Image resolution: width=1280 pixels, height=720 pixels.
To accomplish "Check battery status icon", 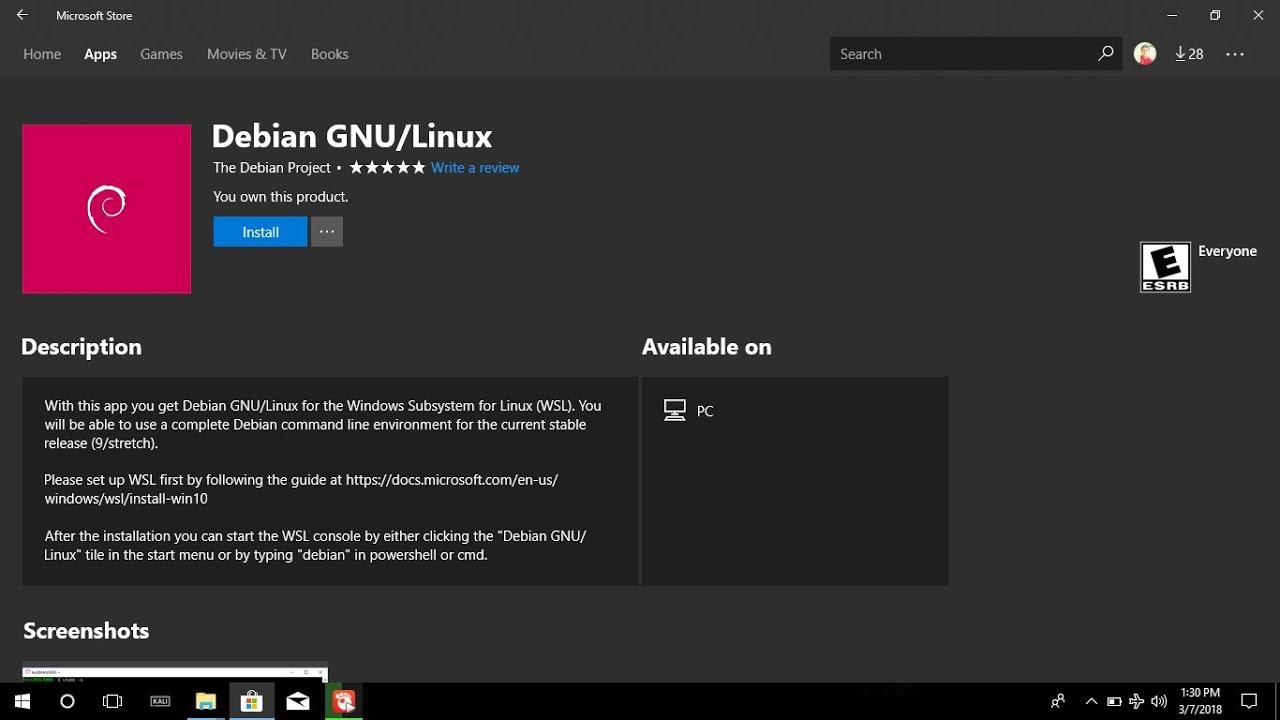I will (x=1114, y=701).
